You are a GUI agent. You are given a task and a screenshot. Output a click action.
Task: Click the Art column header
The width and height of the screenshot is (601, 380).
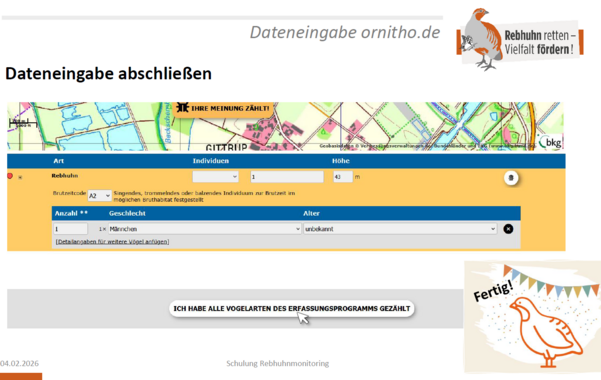59,161
